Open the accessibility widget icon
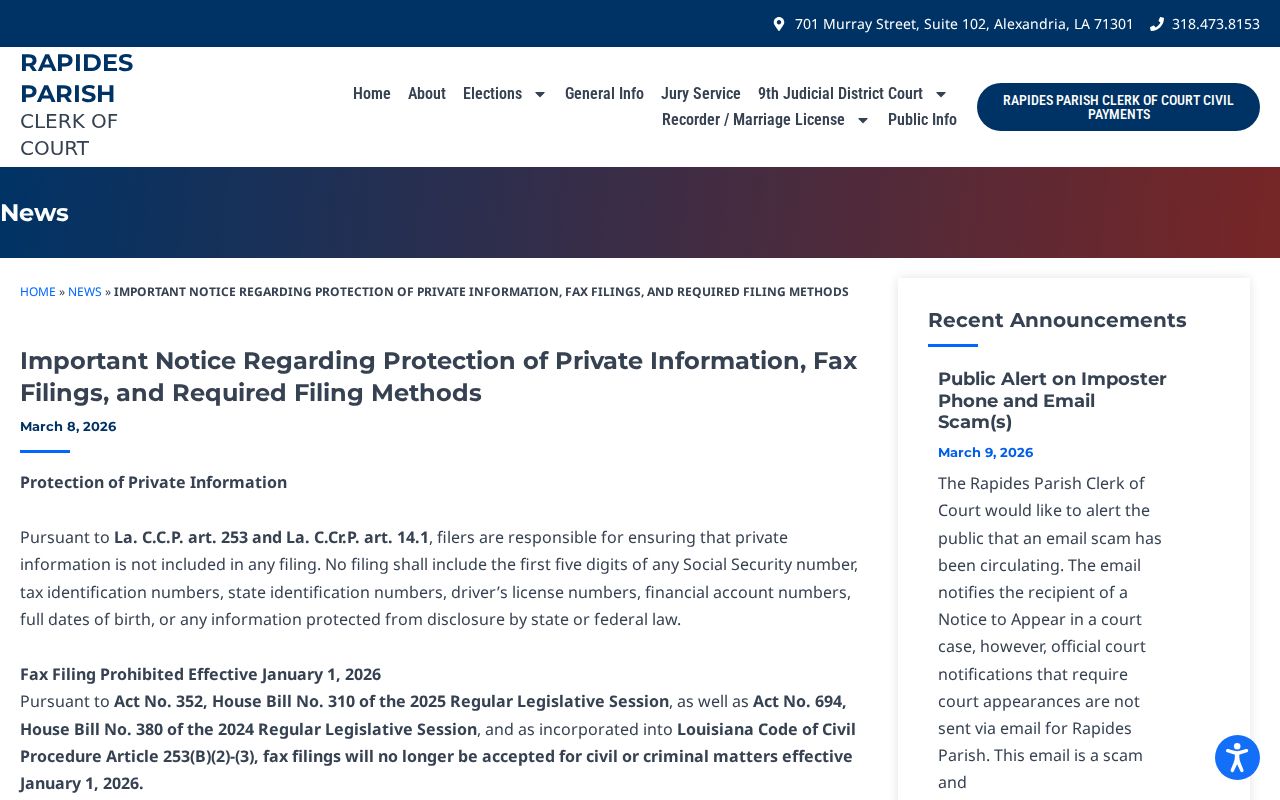1280x800 pixels. [1237, 758]
